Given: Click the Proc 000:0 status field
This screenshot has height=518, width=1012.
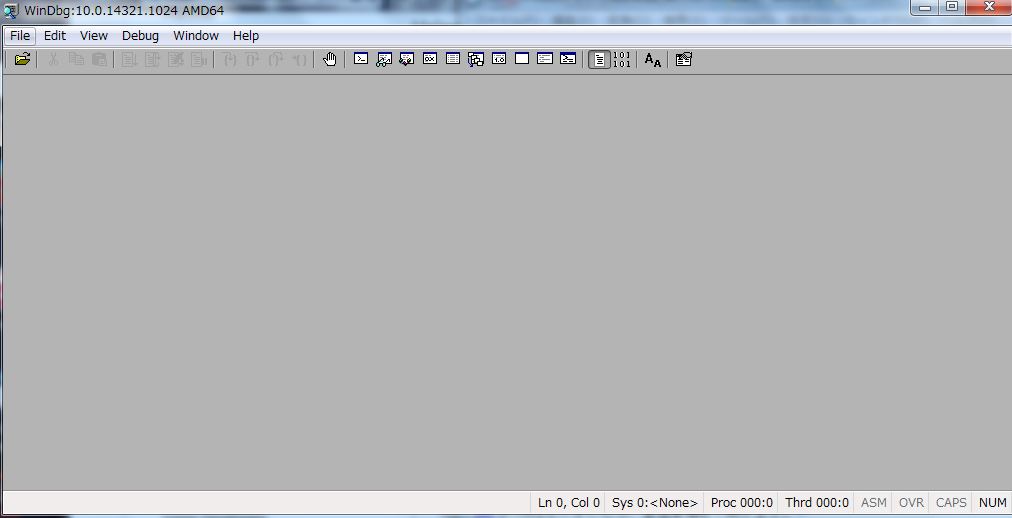Looking at the screenshot, I should (x=742, y=503).
